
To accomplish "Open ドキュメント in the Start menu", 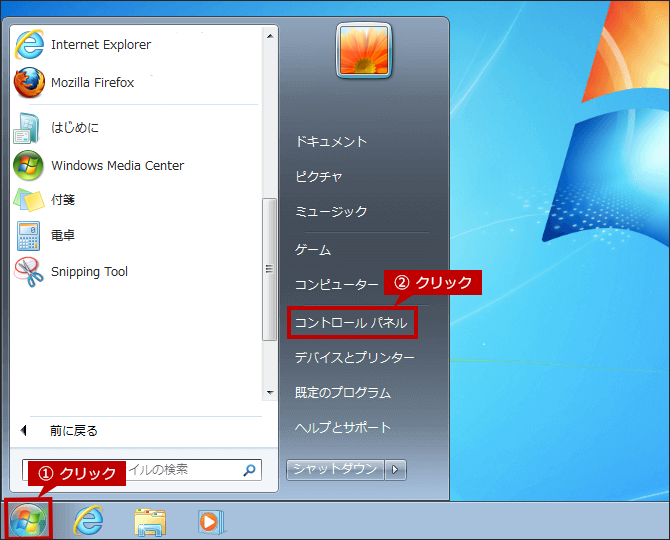I will point(331,141).
